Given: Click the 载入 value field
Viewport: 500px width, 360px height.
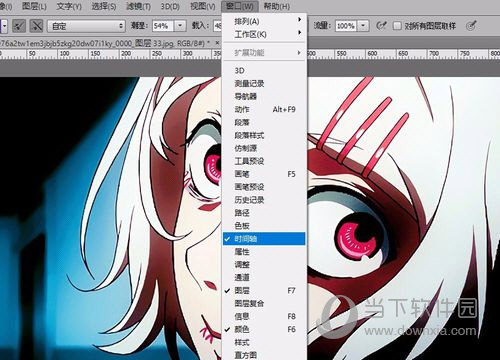Looking at the screenshot, I should pyautogui.click(x=217, y=26).
